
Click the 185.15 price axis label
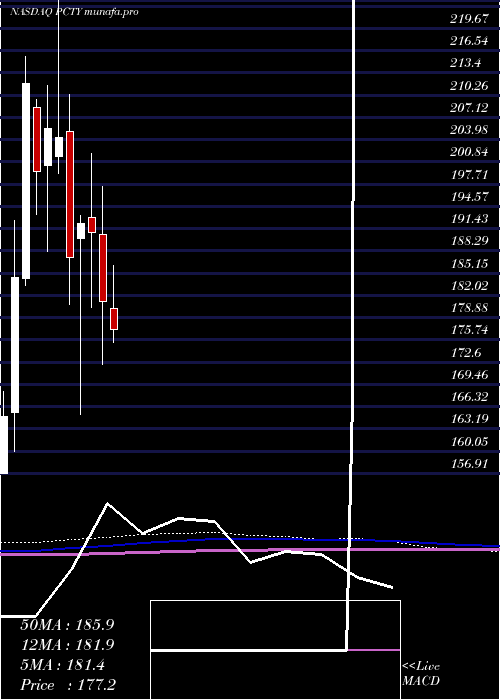469,263
